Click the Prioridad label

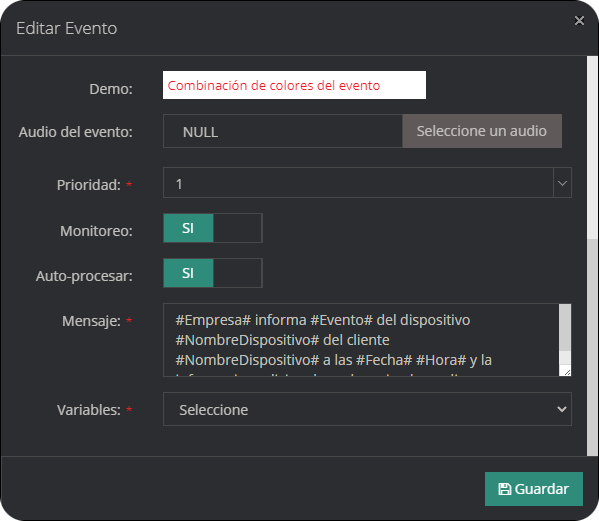pyautogui.click(x=89, y=185)
